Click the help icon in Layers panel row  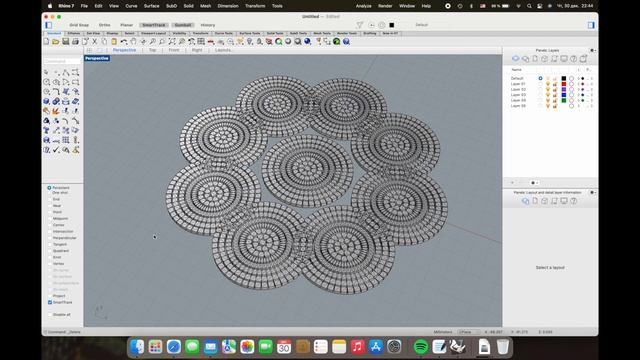click(573, 59)
